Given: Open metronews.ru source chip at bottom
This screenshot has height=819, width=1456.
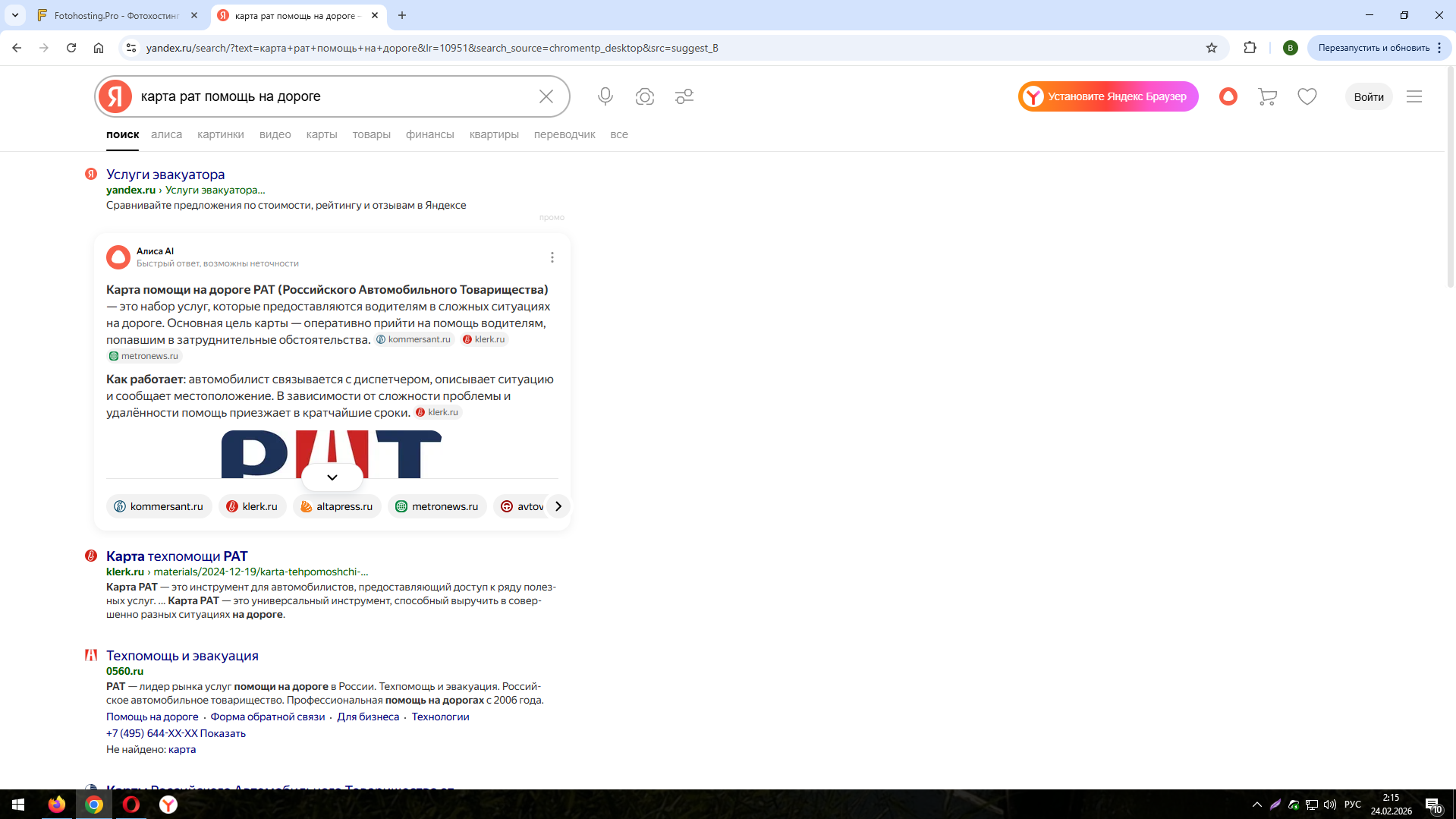Looking at the screenshot, I should 437,506.
